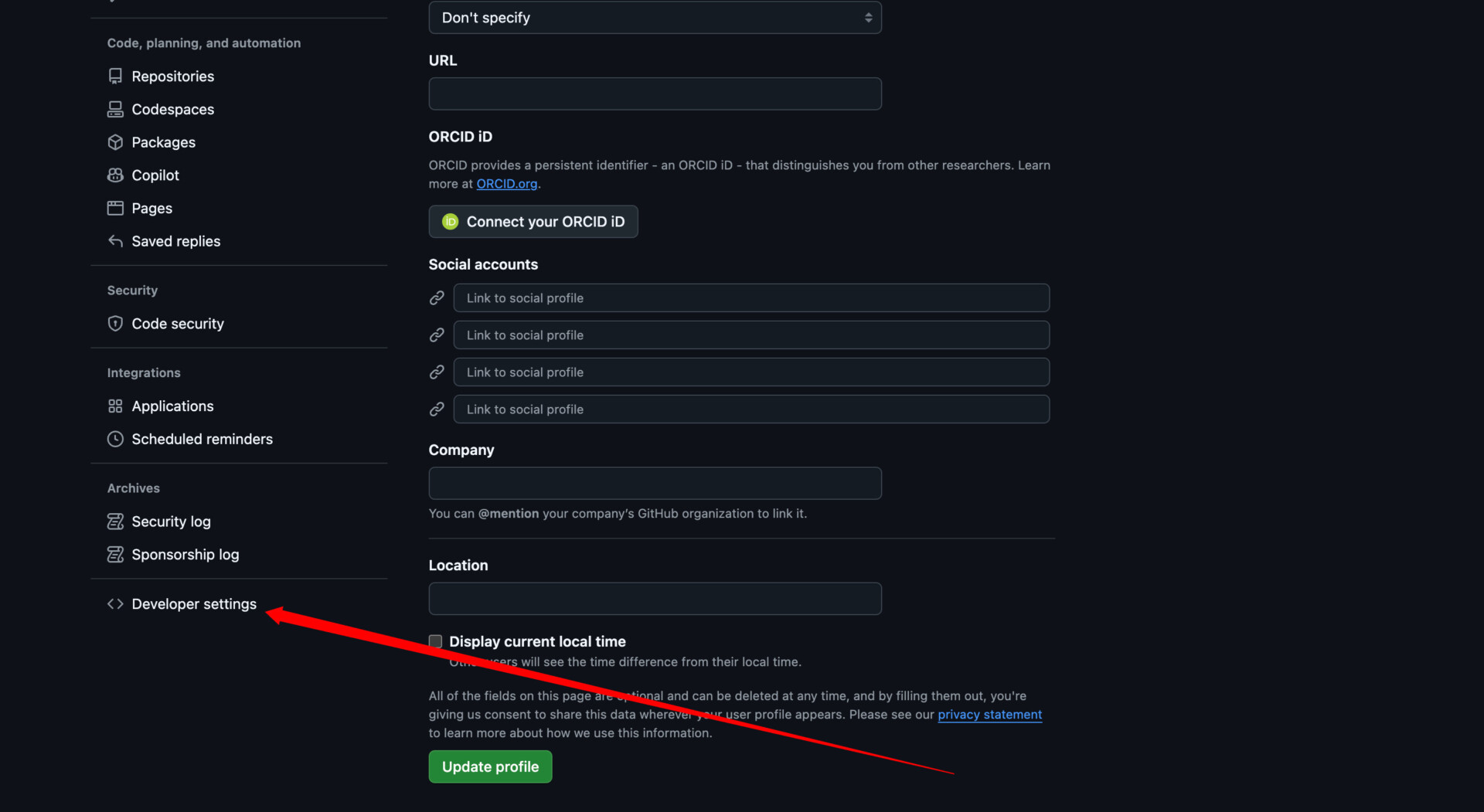Screen dimensions: 1484x812
Task: Follow the ORCID.org link
Action: point(506,184)
